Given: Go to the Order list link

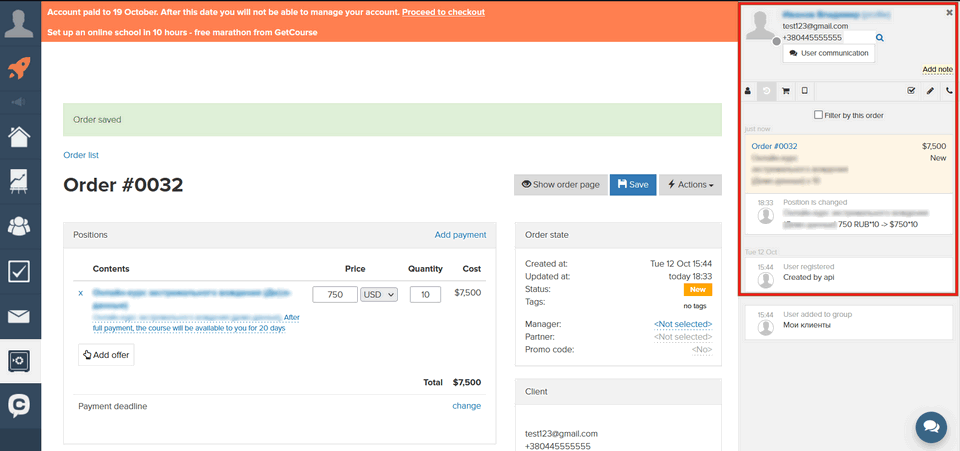Looking at the screenshot, I should (x=81, y=155).
